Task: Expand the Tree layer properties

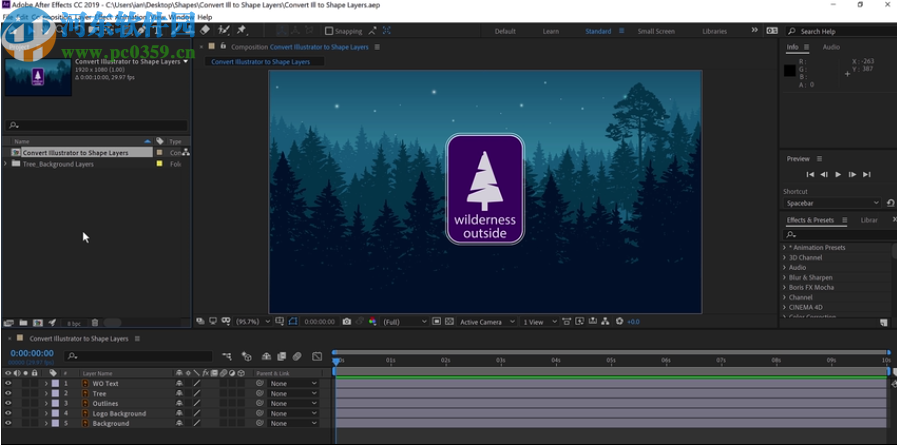Action: tap(45, 393)
